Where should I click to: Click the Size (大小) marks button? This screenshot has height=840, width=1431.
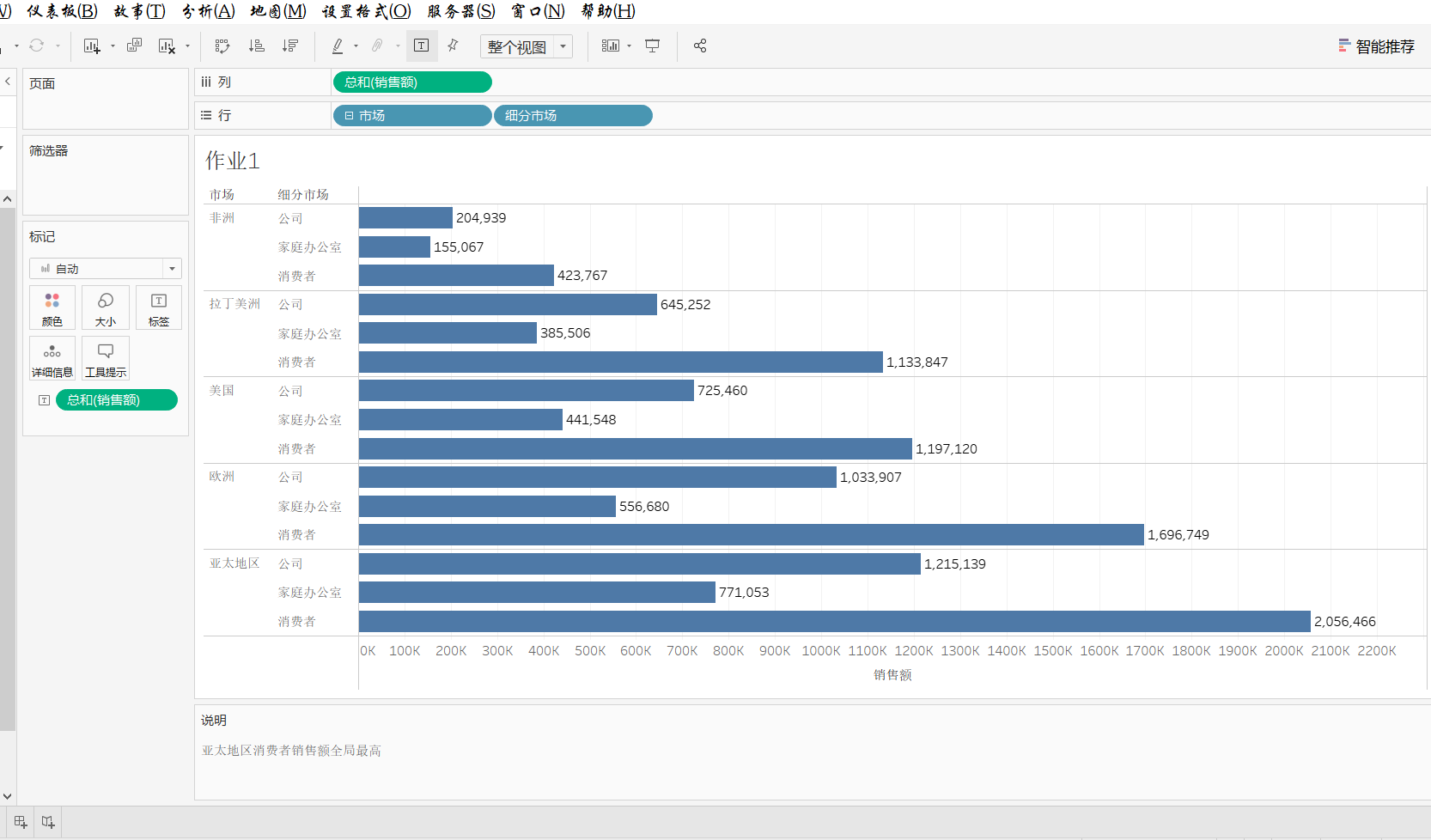click(x=106, y=307)
